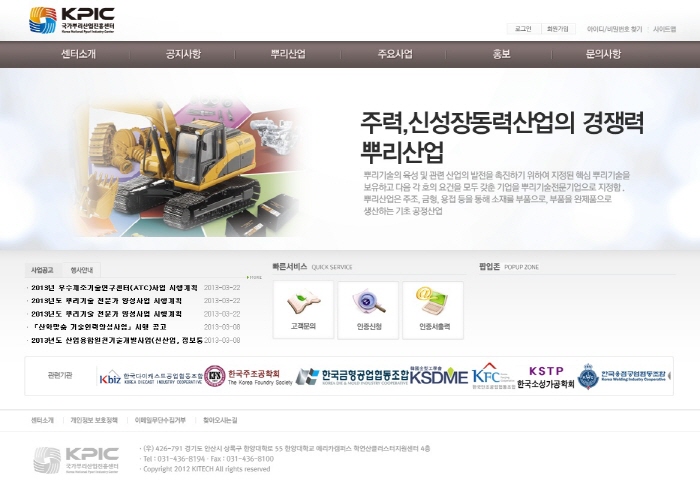This screenshot has height=500, width=700.
Task: Open the 인증서출력 laptop icon
Action: 433,310
